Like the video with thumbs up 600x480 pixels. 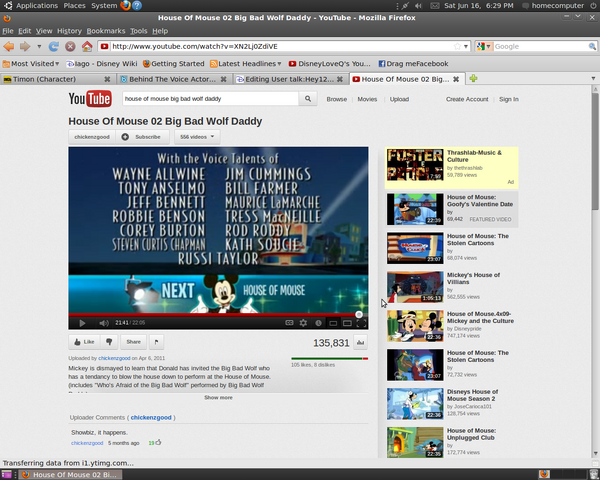[84, 342]
